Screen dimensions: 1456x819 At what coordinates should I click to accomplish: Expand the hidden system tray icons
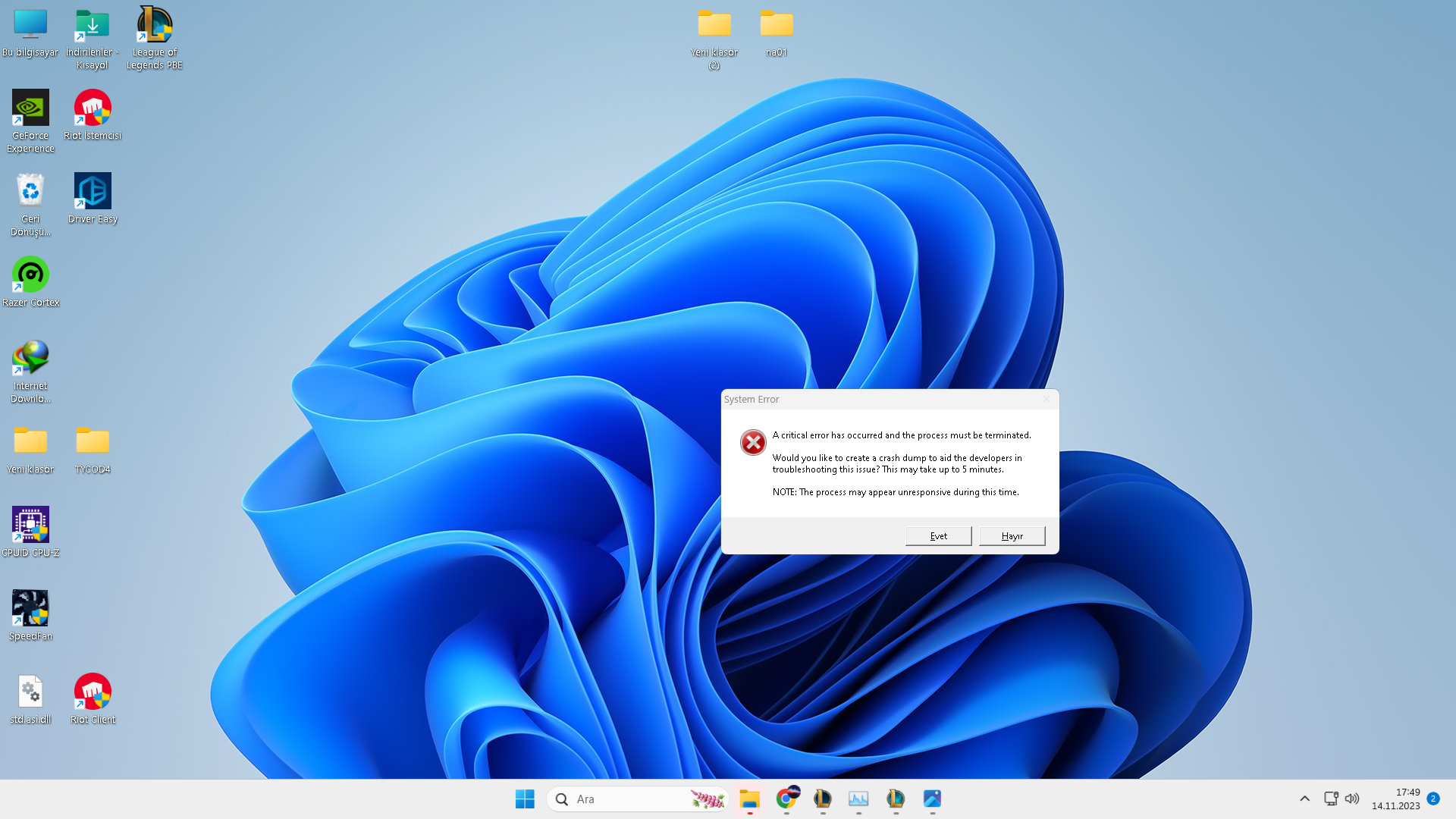pos(1304,799)
